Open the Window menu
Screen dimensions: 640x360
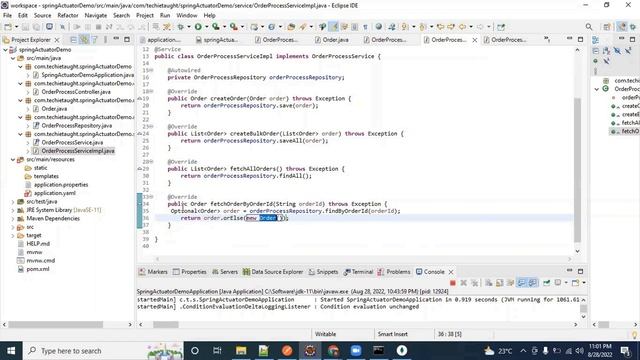(187, 16)
